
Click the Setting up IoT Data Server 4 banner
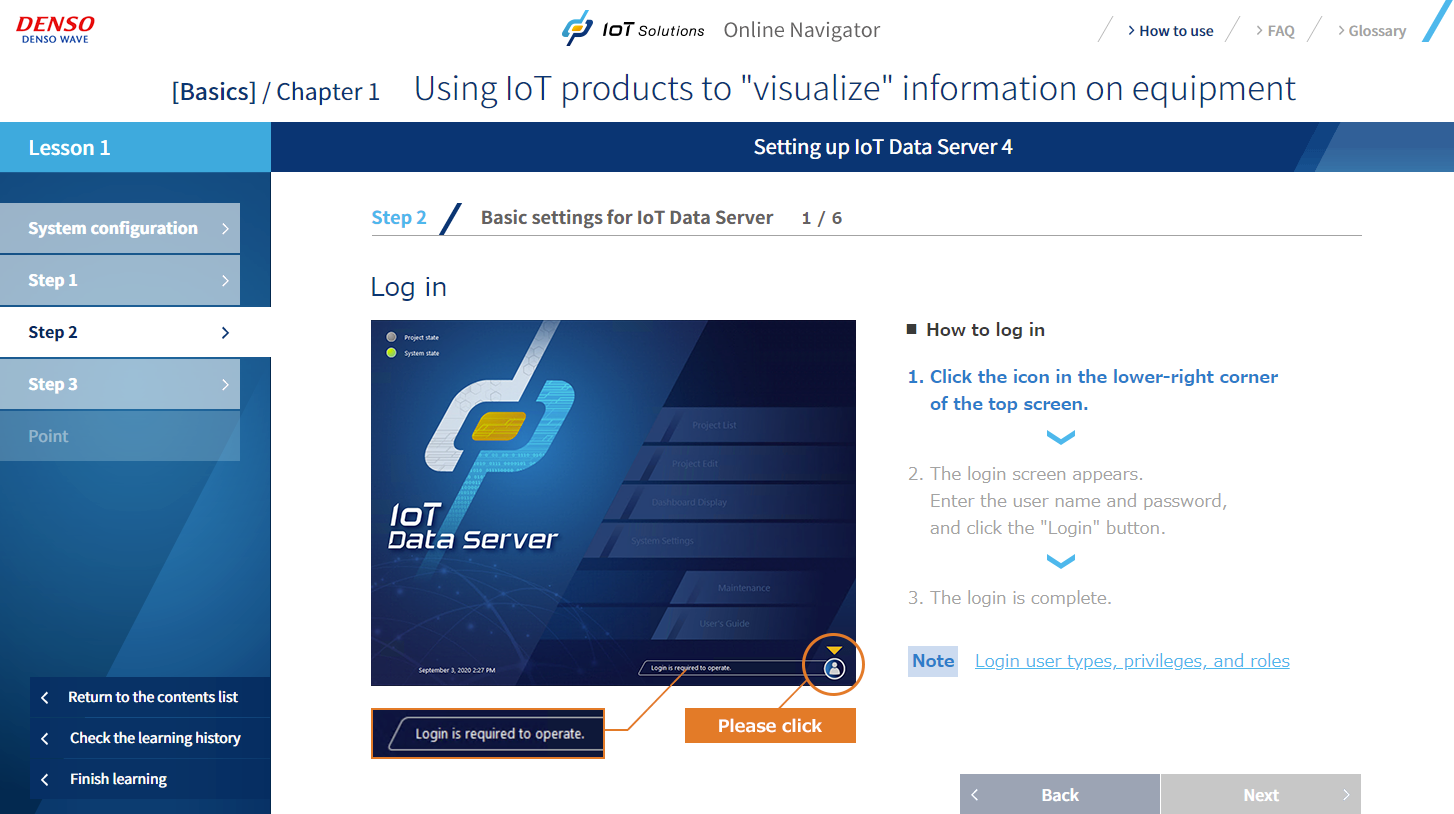click(x=862, y=147)
